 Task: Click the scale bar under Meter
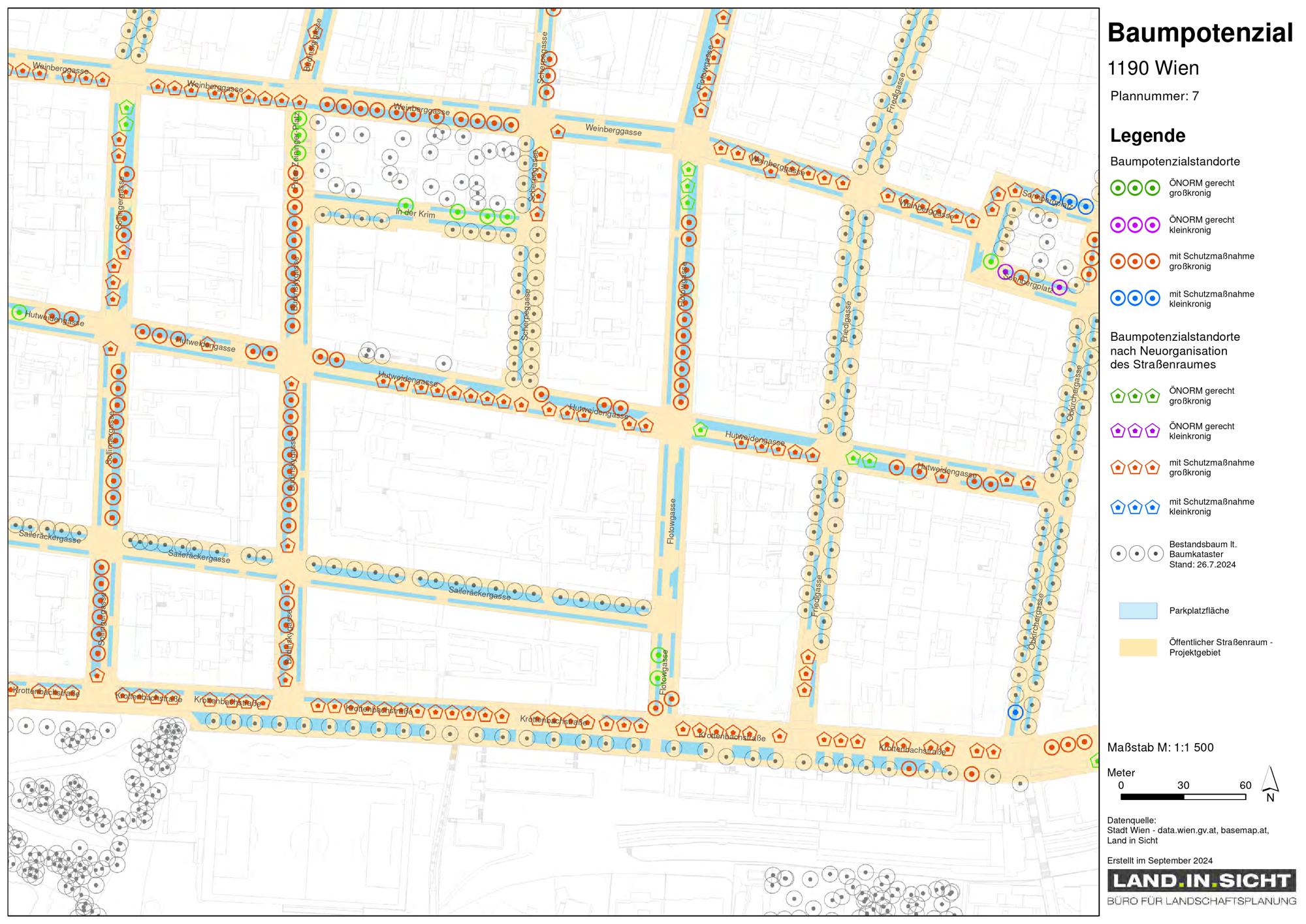click(x=1183, y=797)
